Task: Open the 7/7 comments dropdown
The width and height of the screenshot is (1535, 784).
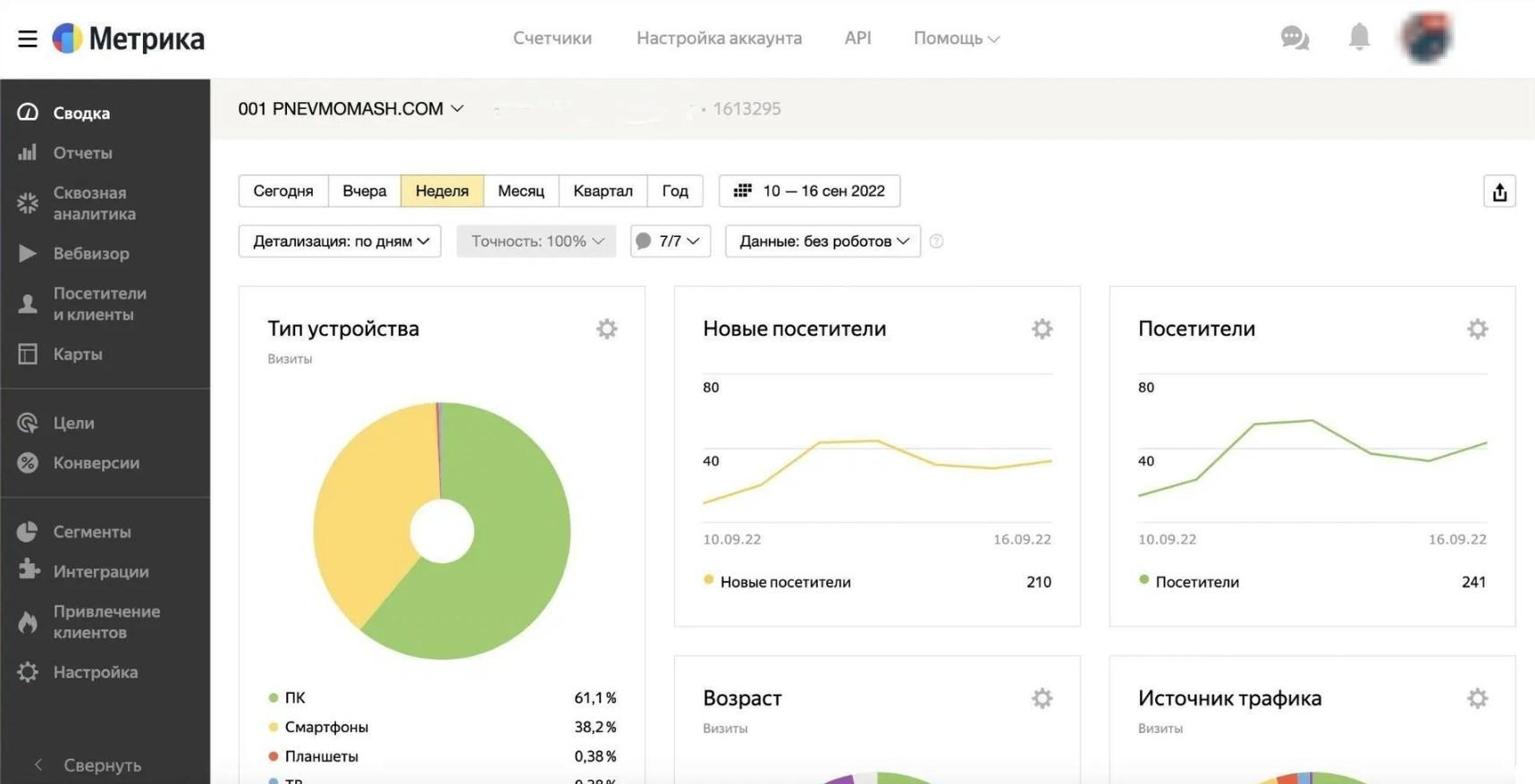Action: tap(671, 241)
